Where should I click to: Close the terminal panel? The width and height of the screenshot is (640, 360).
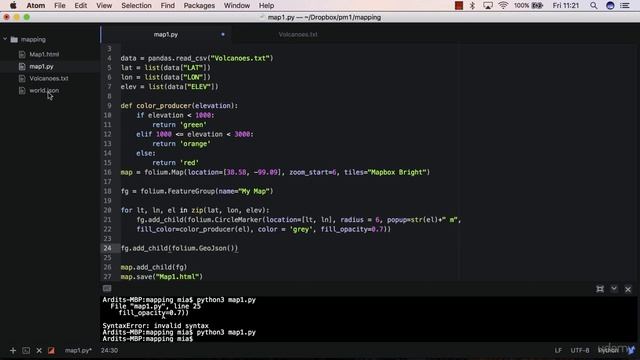[x=628, y=289]
